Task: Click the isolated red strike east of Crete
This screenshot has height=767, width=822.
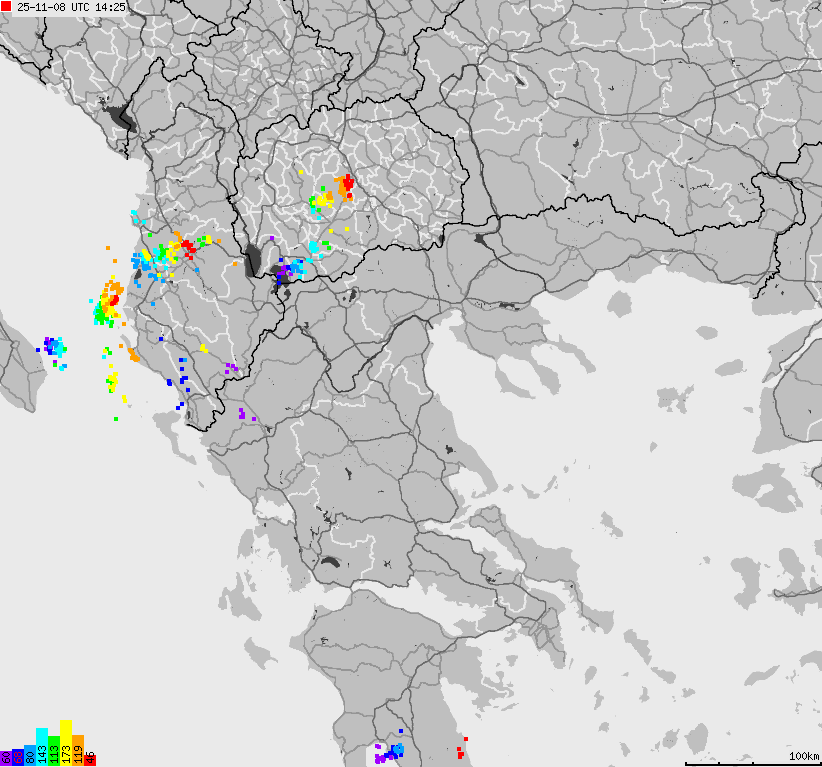Action: (x=465, y=741)
